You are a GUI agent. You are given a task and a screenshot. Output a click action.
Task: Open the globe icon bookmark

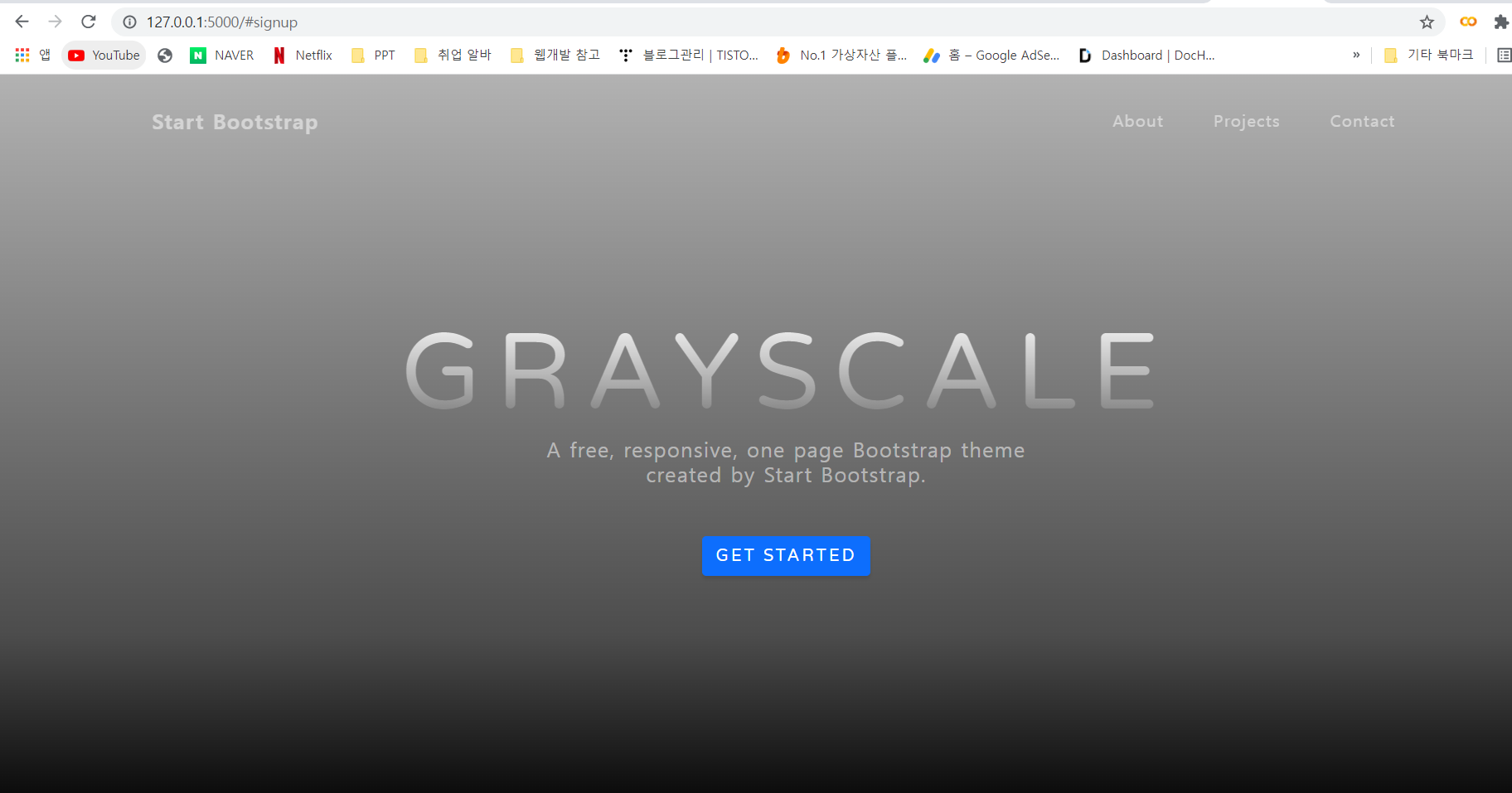(165, 55)
